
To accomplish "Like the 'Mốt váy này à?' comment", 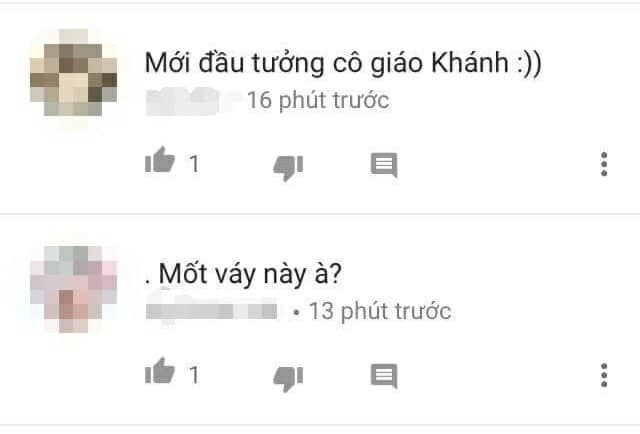I will (x=160, y=371).
